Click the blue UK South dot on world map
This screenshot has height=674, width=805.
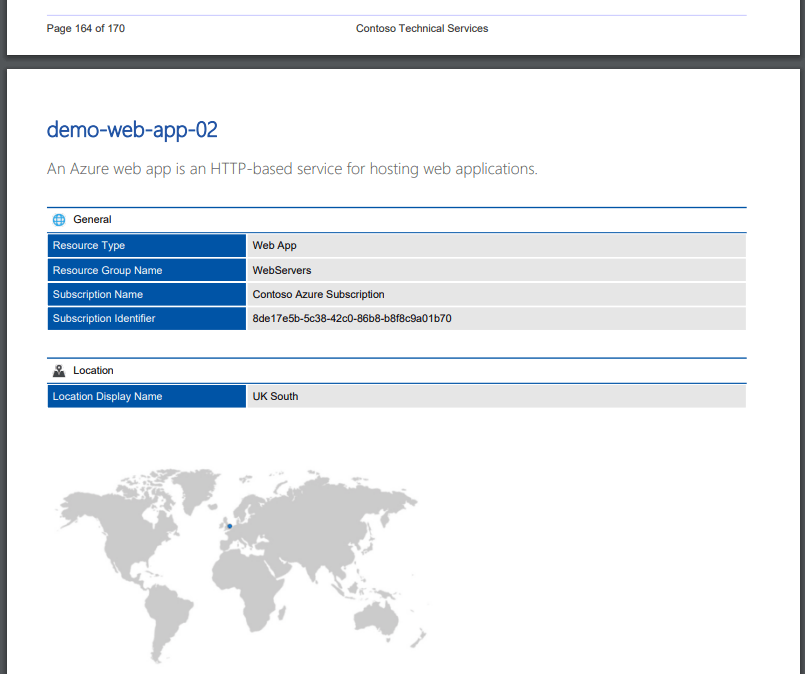click(229, 526)
